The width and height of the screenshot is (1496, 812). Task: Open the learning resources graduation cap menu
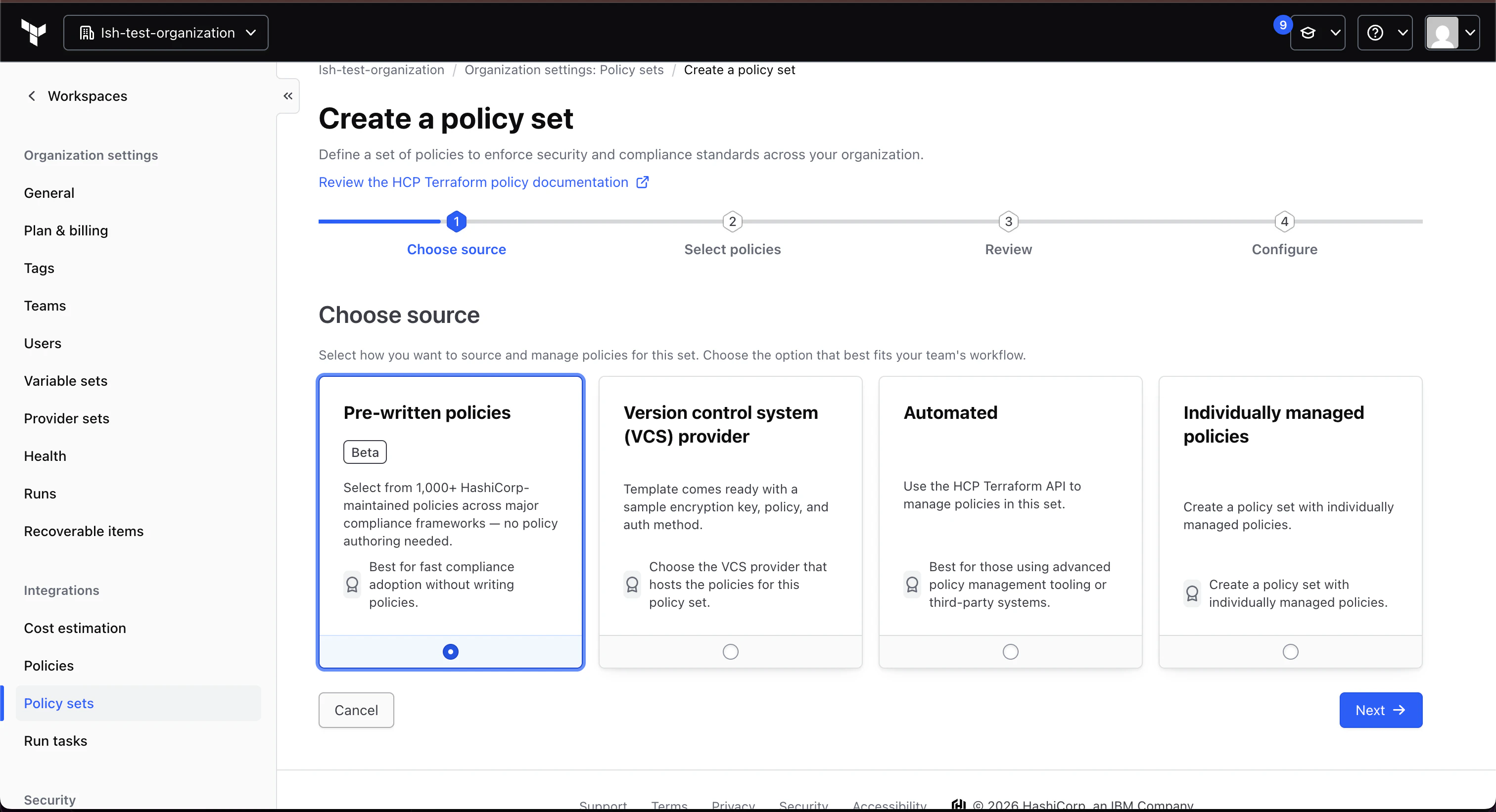tap(1318, 33)
